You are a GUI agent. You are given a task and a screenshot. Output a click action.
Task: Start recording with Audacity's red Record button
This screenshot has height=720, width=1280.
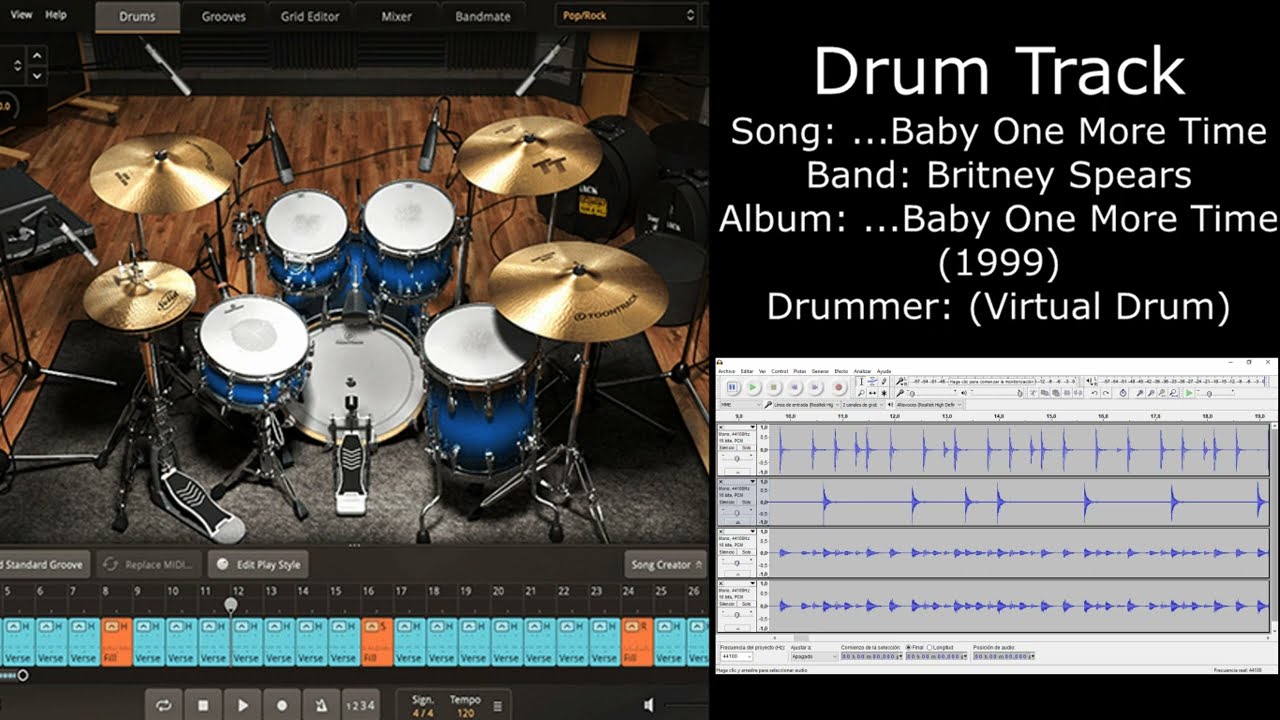pos(839,387)
